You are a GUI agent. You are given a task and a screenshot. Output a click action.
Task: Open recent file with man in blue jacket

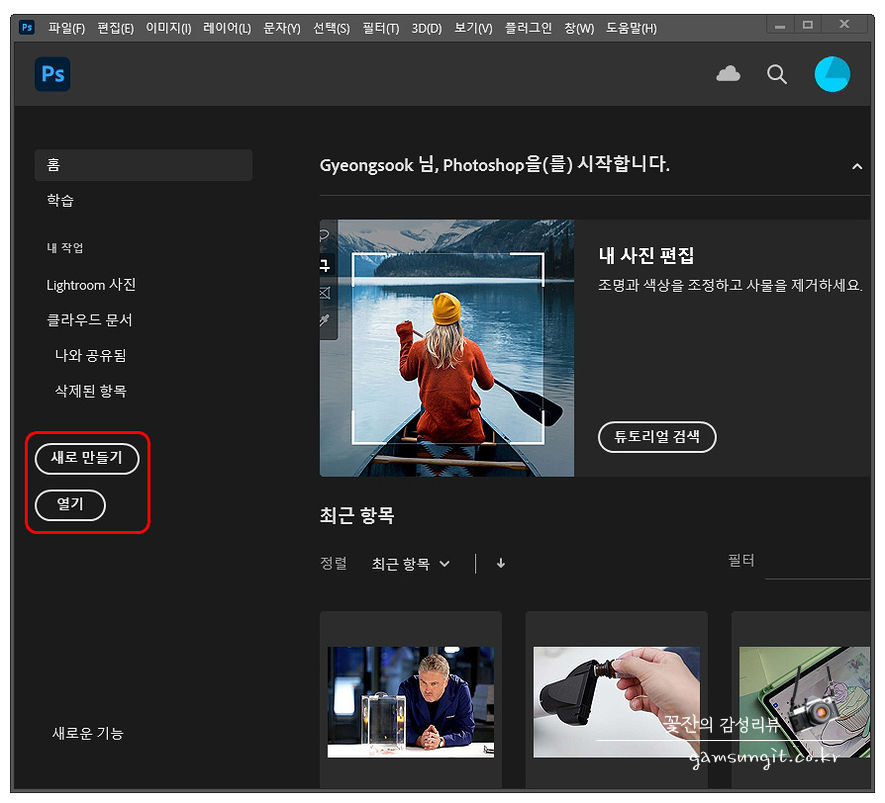point(410,702)
